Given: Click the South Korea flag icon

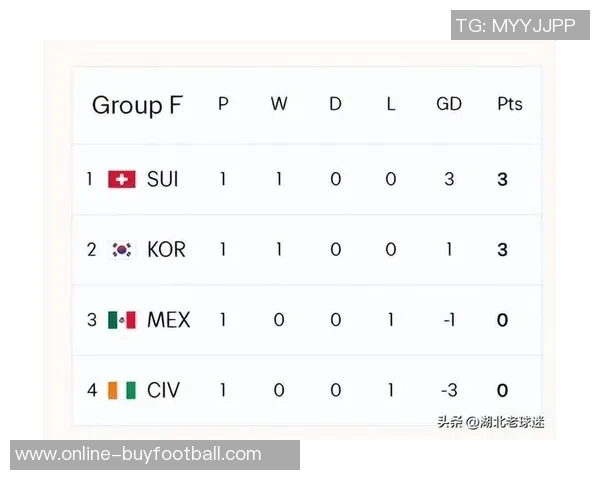Looking at the screenshot, I should [x=122, y=250].
